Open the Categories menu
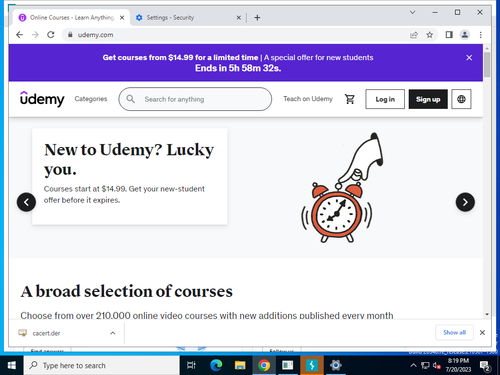Image resolution: width=500 pixels, height=375 pixels. [x=91, y=99]
